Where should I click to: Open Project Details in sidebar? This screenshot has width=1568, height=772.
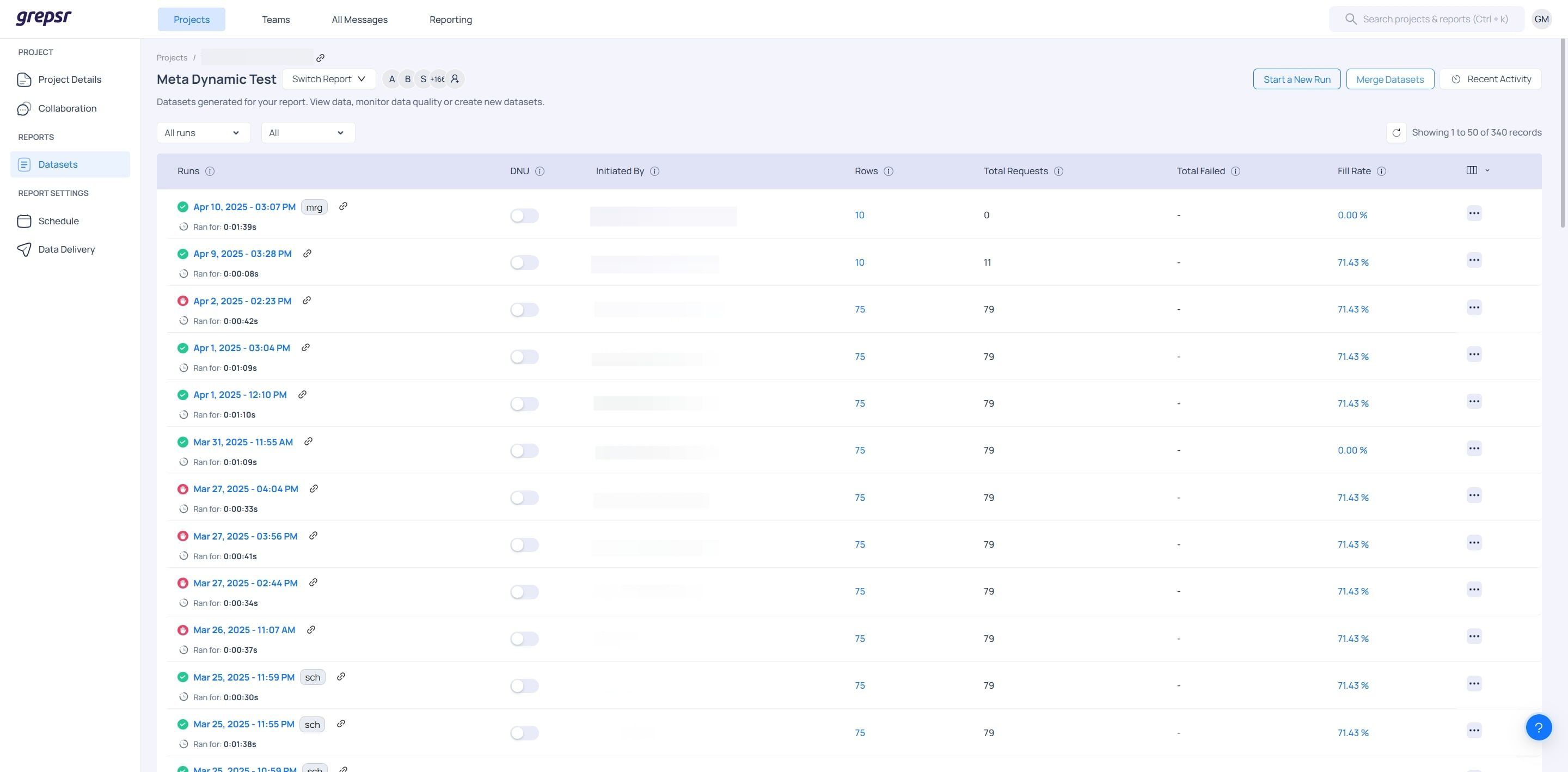click(70, 79)
